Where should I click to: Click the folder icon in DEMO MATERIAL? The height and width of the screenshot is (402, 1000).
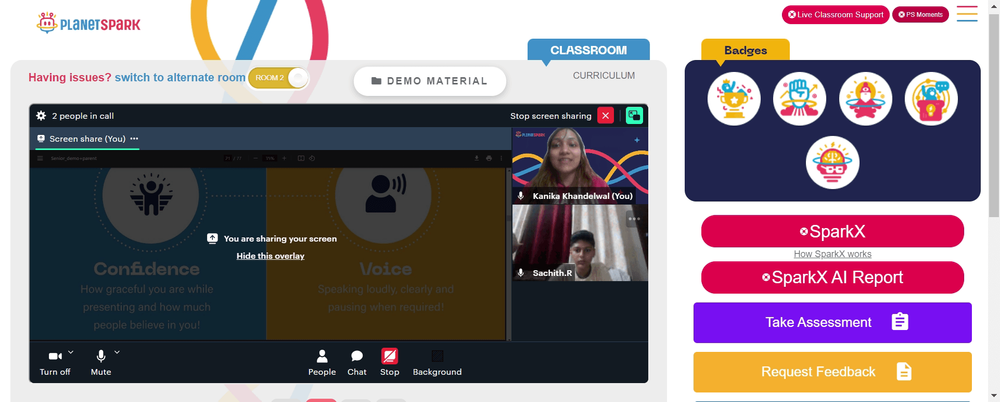pos(376,81)
